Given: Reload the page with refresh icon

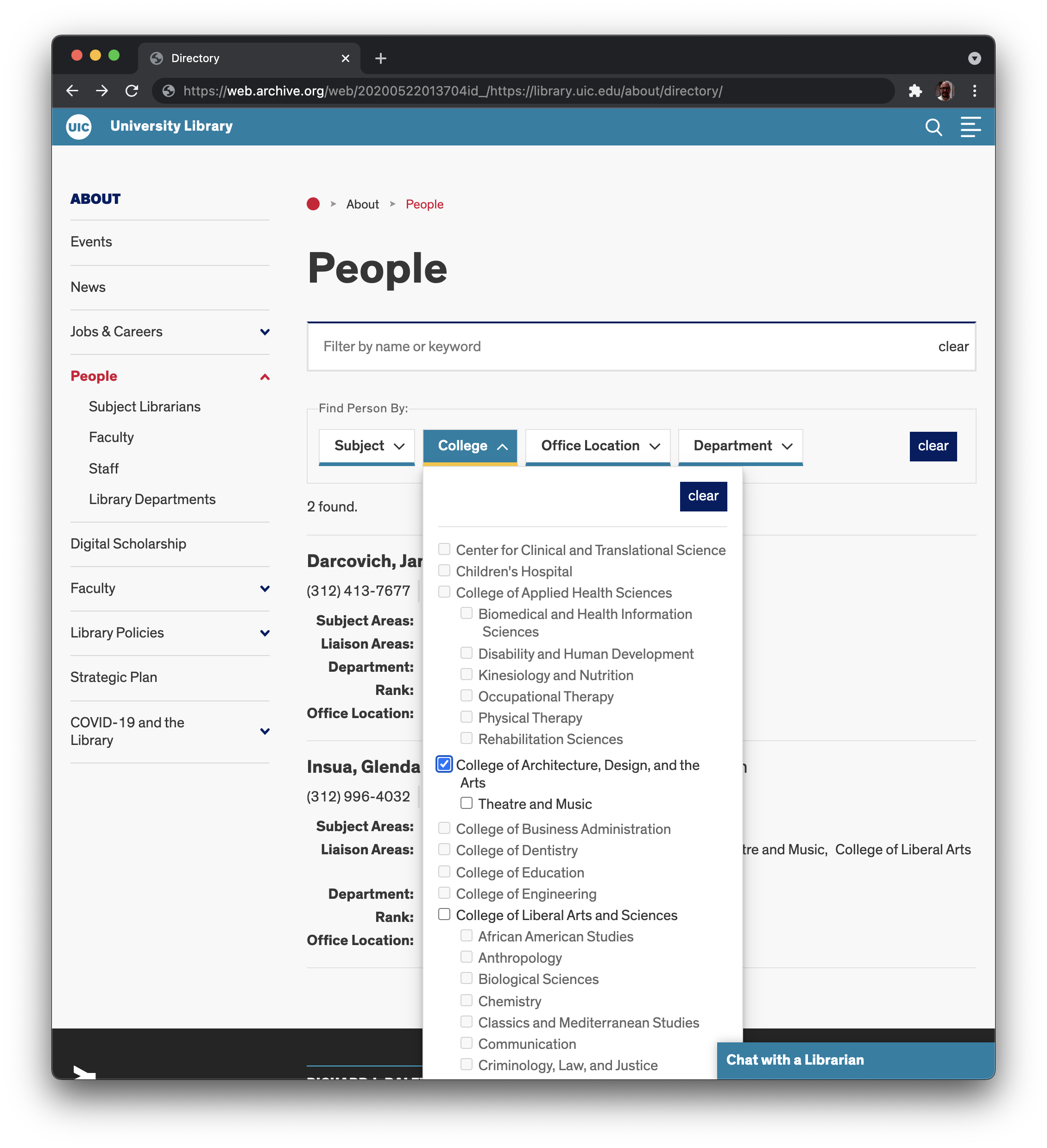Looking at the screenshot, I should tap(132, 91).
